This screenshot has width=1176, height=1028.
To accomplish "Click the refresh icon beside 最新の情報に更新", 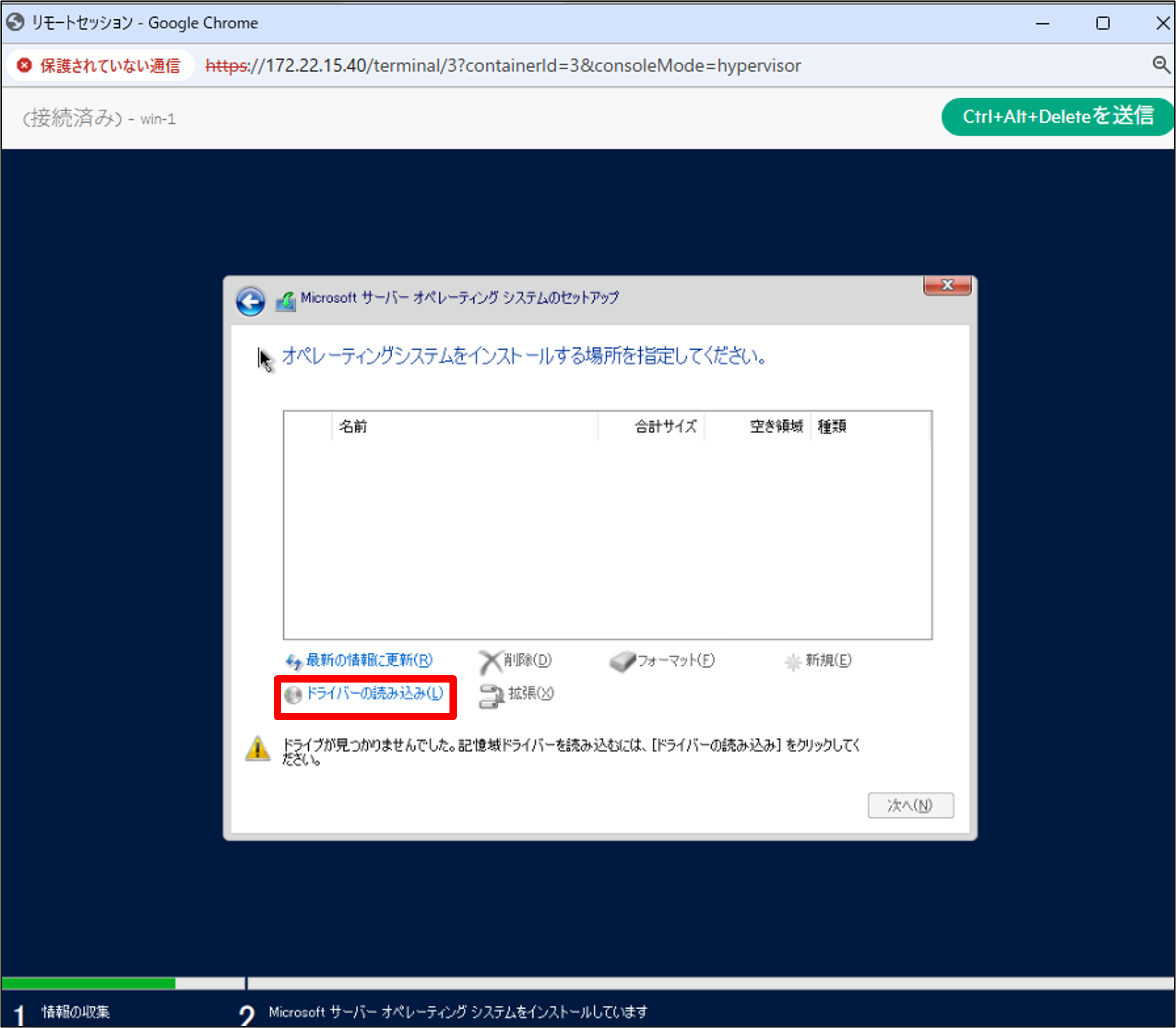I will 294,660.
